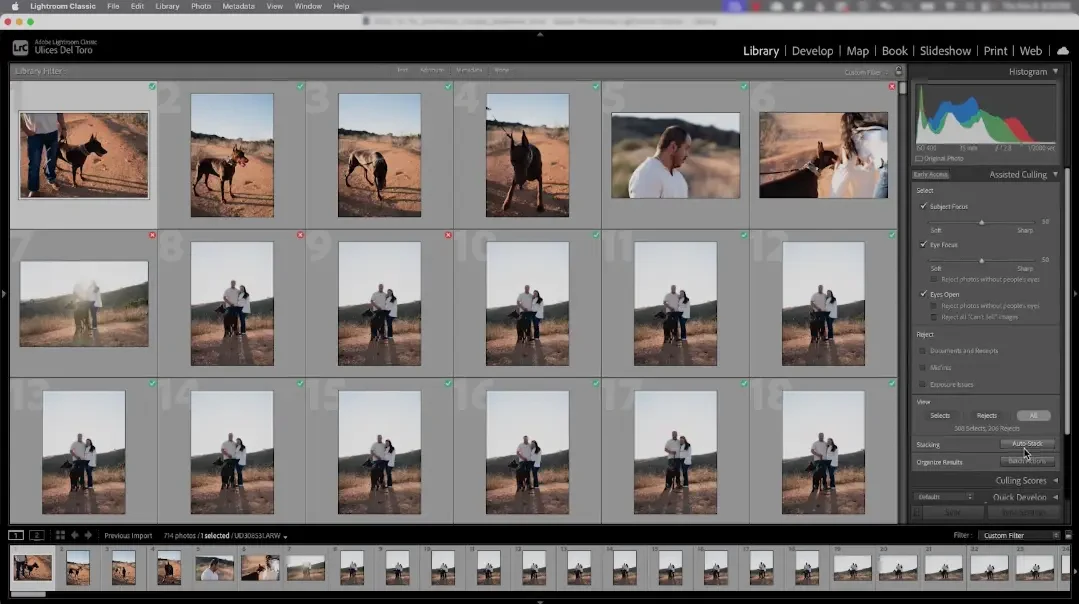This screenshot has height=604, width=1079.
Task: Click the filmstrip horizontal scrollbar
Action: (28, 594)
